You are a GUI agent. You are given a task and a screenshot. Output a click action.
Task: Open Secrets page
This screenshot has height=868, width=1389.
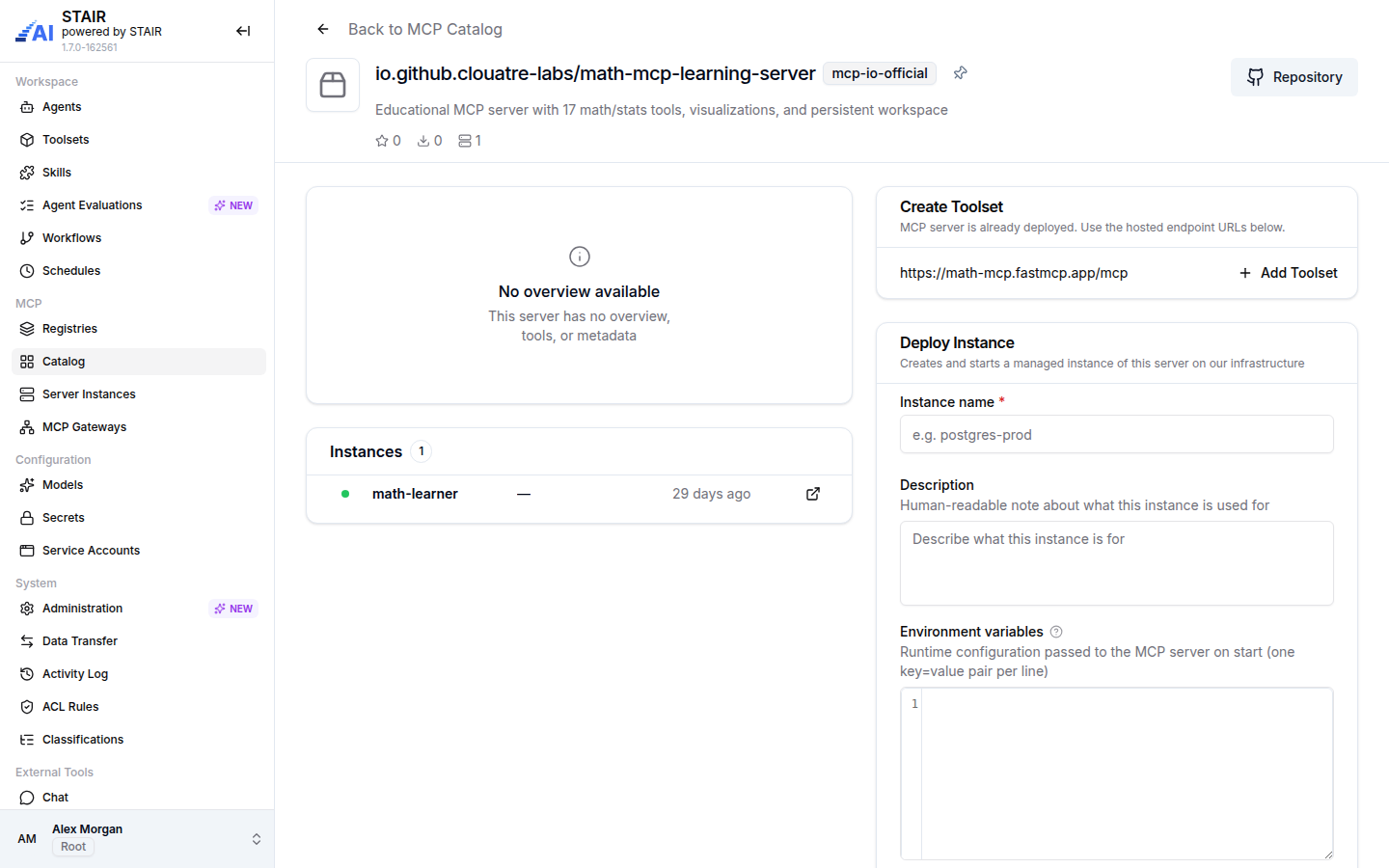pos(139,518)
